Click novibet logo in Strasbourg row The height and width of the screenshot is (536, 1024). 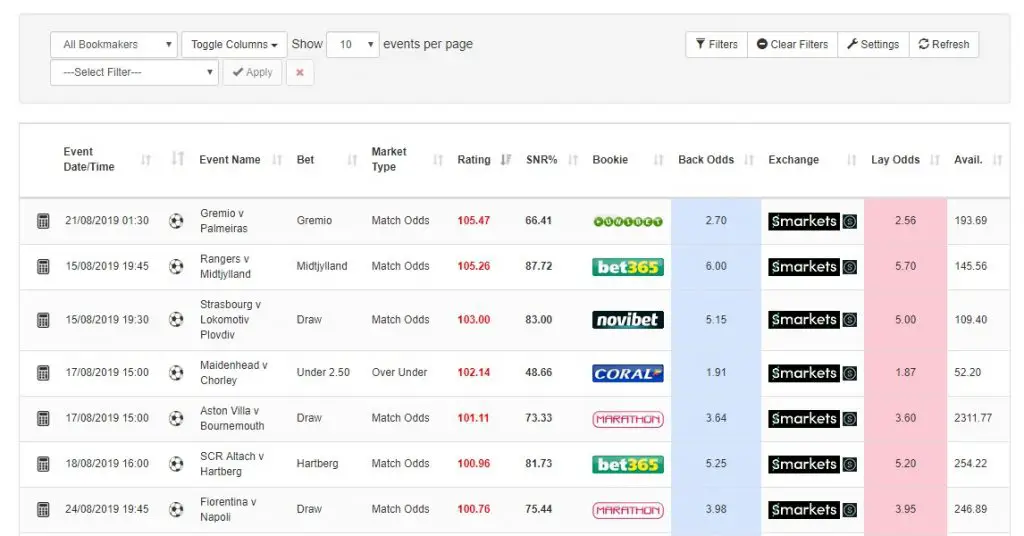[x=628, y=320]
